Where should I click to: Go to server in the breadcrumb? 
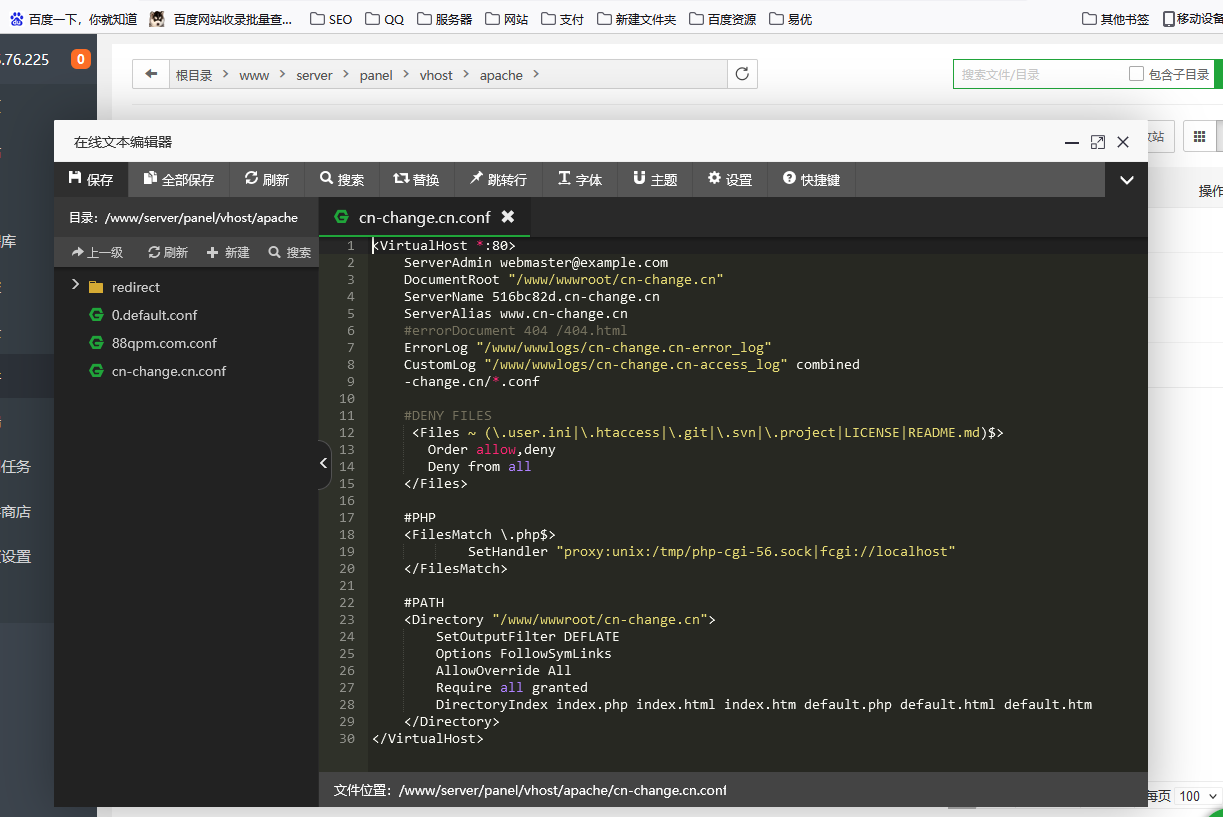(x=314, y=75)
